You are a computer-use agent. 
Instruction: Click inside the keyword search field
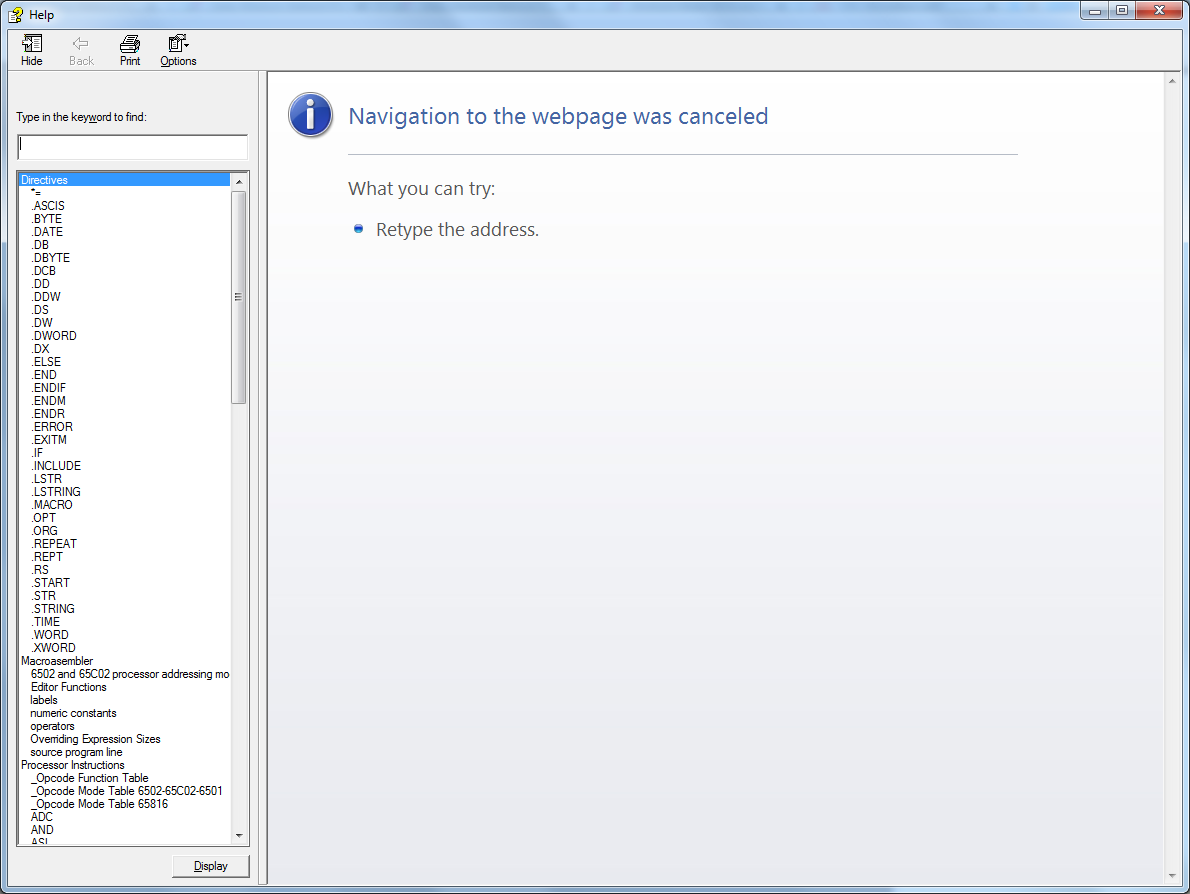click(x=132, y=147)
